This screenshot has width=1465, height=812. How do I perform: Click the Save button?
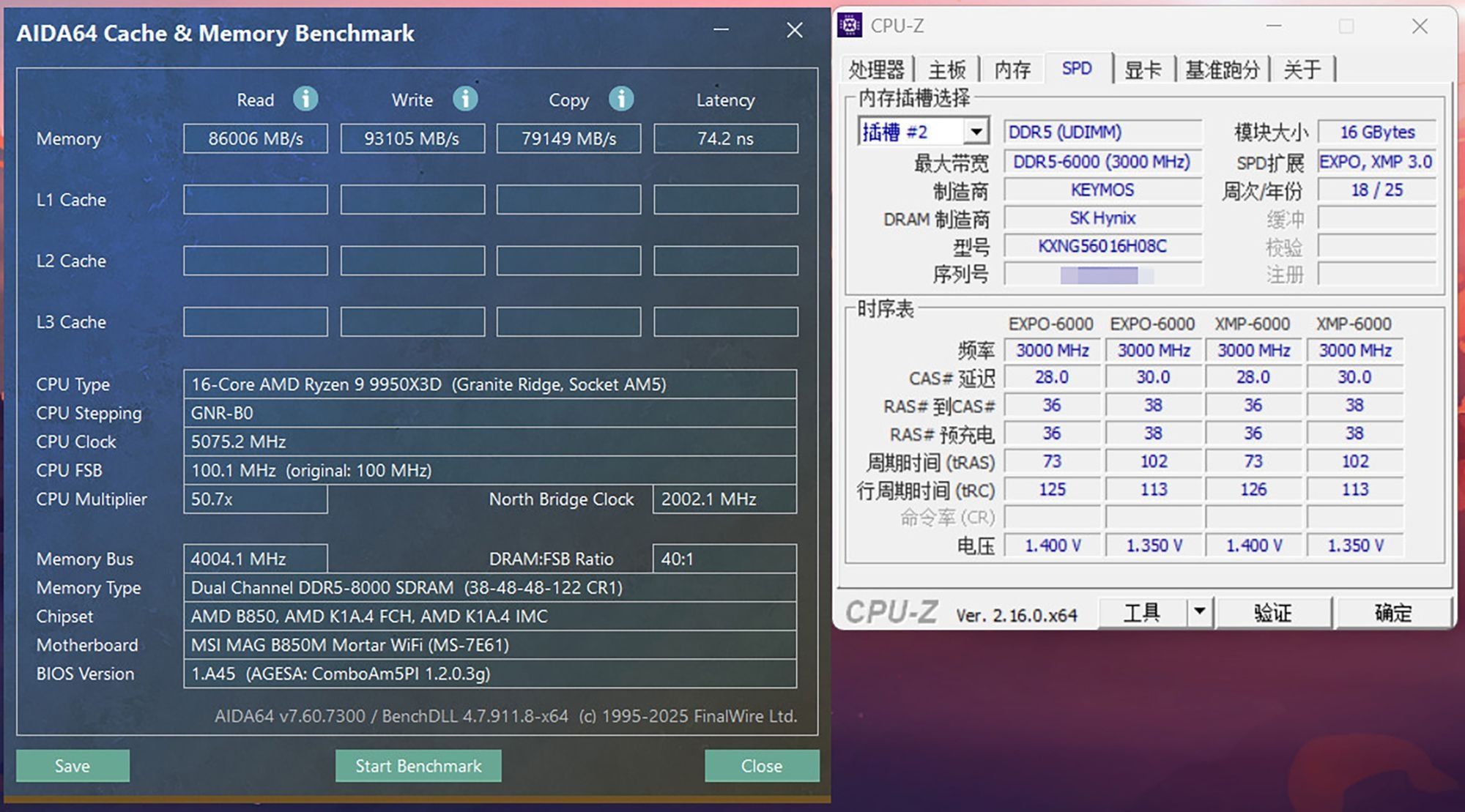tap(73, 766)
